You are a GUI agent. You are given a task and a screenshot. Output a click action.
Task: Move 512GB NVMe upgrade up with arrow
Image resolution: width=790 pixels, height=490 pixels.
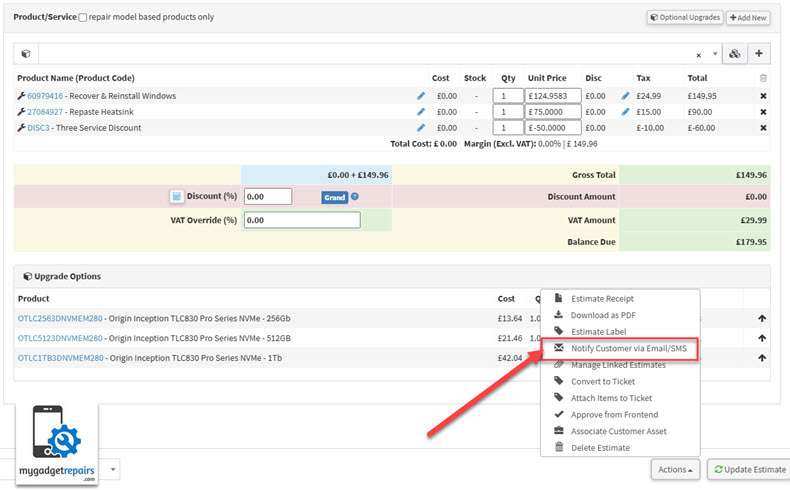pyautogui.click(x=762, y=338)
